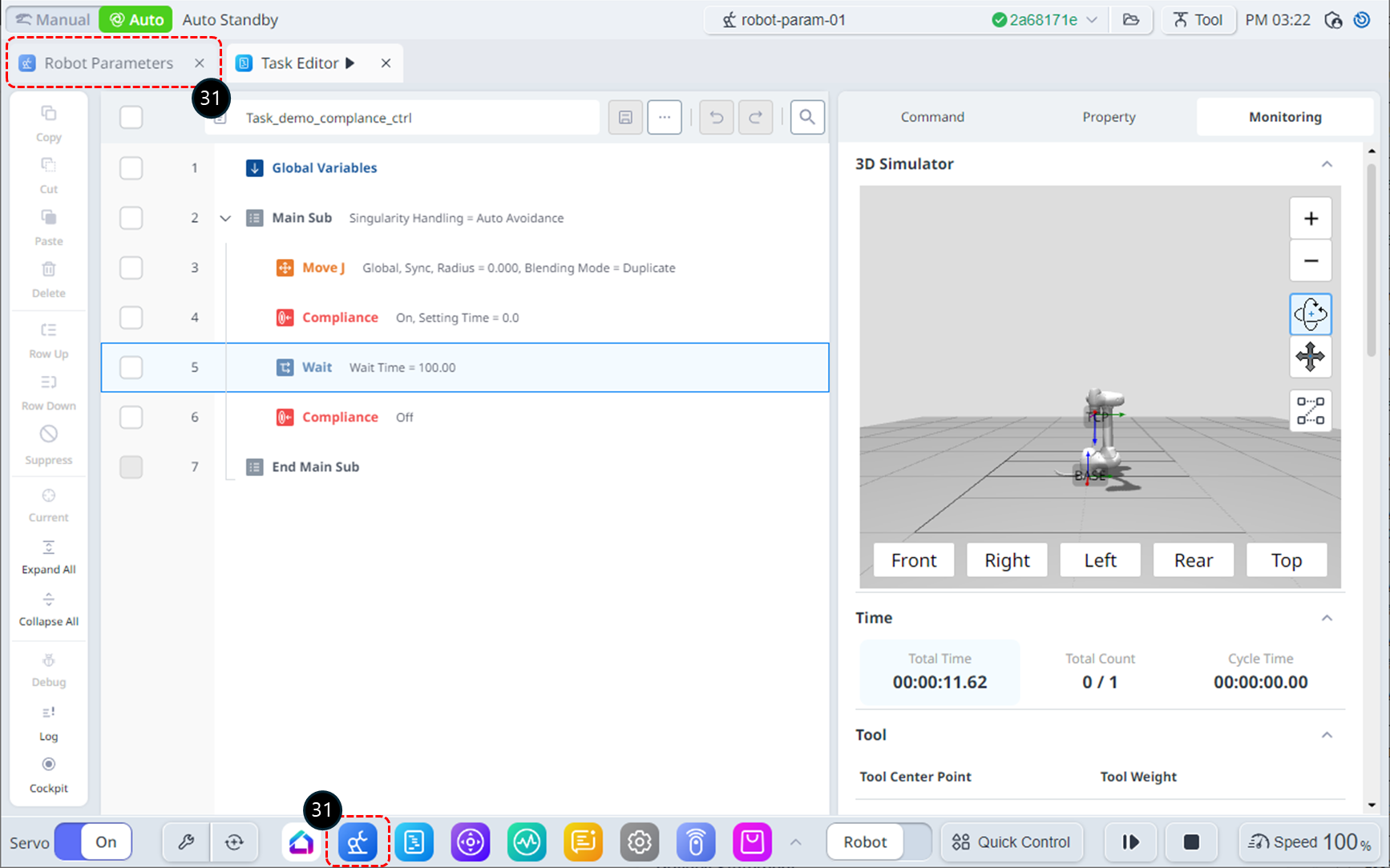Zoom in the 3D simulator view

(1310, 218)
